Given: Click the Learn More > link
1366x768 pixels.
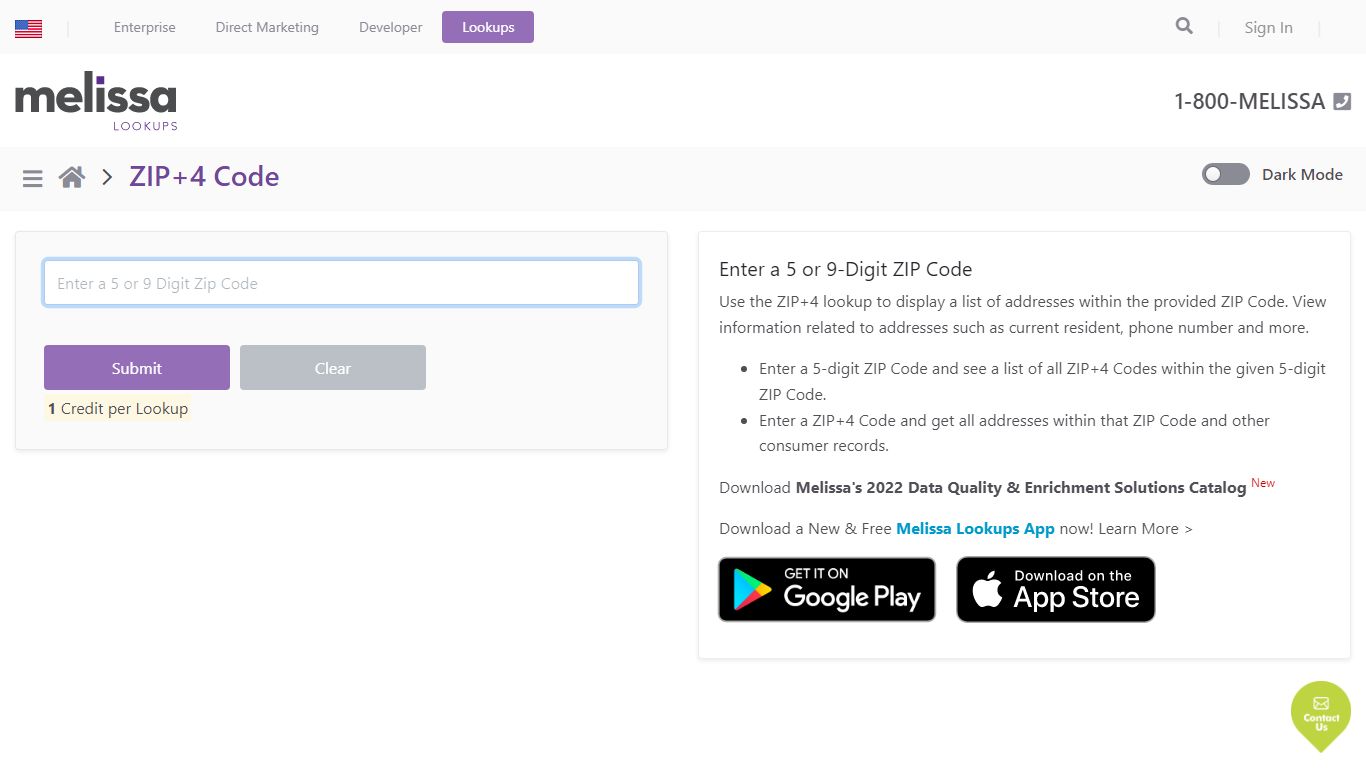Looking at the screenshot, I should point(1145,529).
